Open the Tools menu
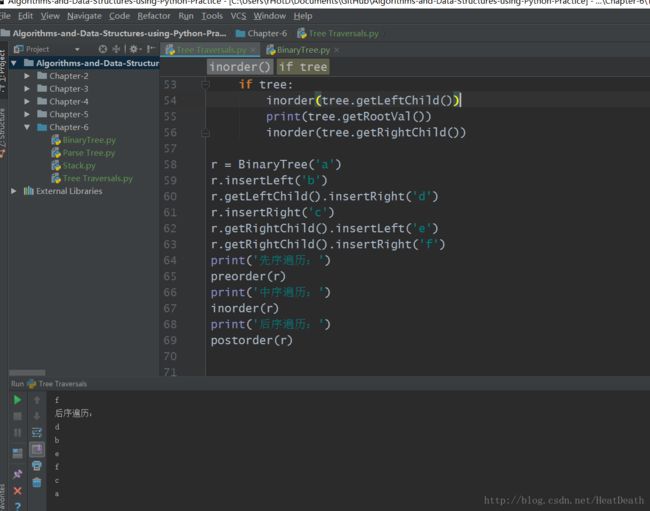This screenshot has width=650, height=511. (x=212, y=16)
